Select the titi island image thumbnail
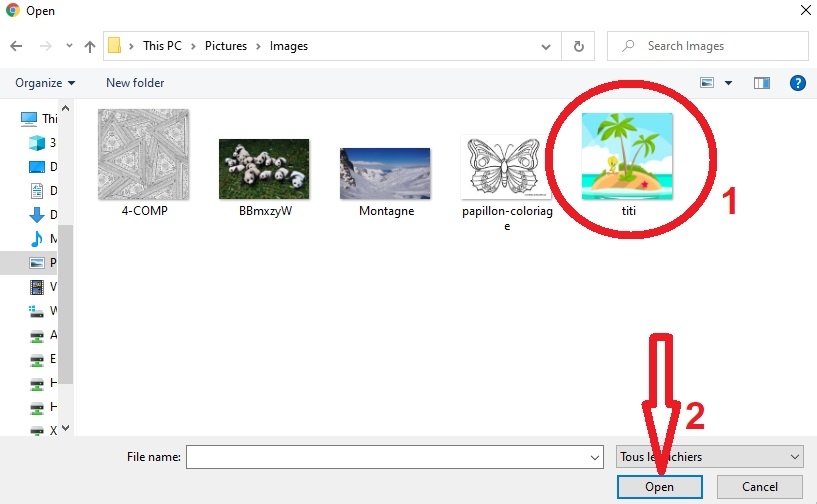This screenshot has height=504, width=817. [x=627, y=156]
